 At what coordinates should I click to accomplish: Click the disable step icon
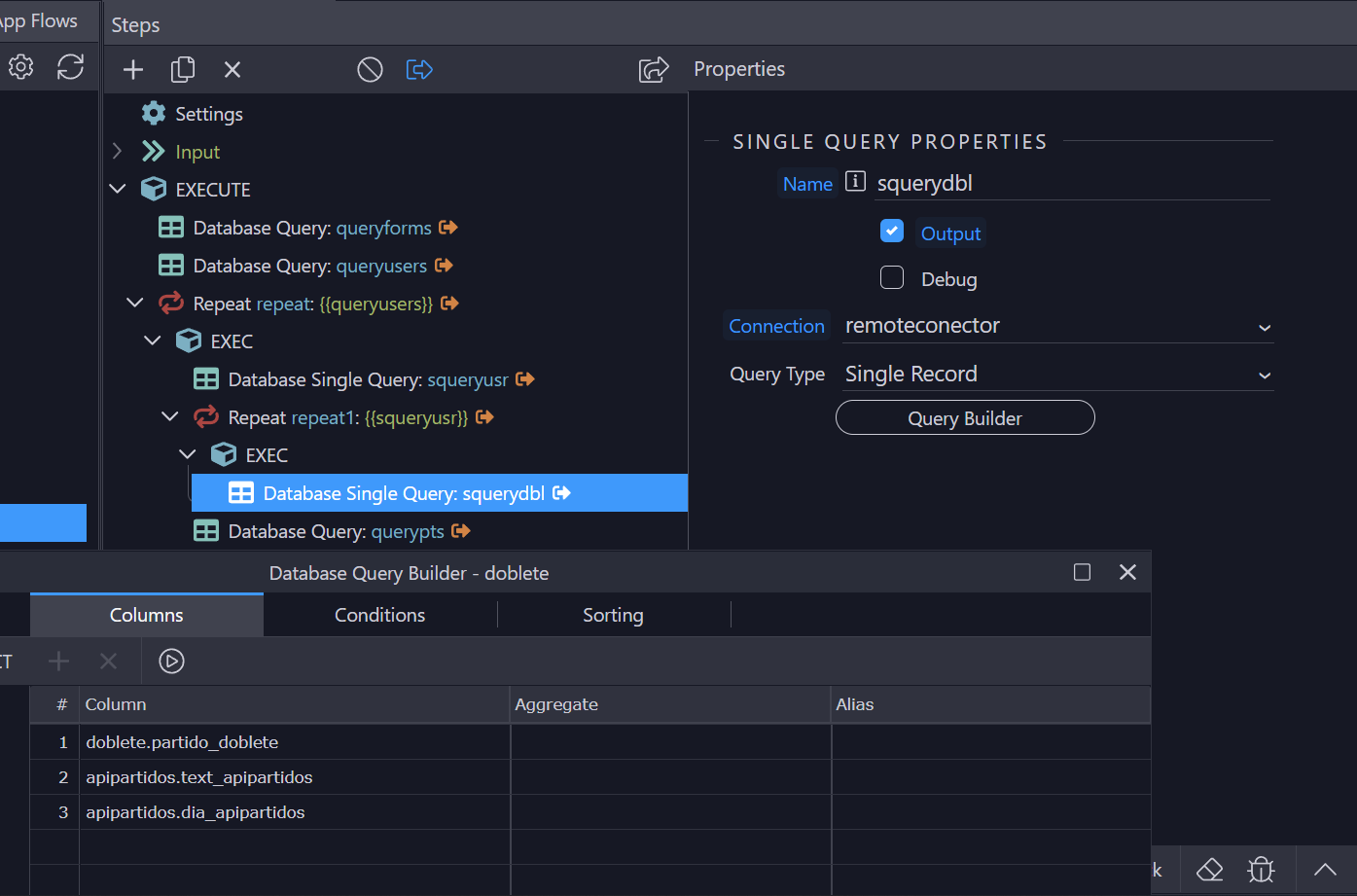coord(370,70)
